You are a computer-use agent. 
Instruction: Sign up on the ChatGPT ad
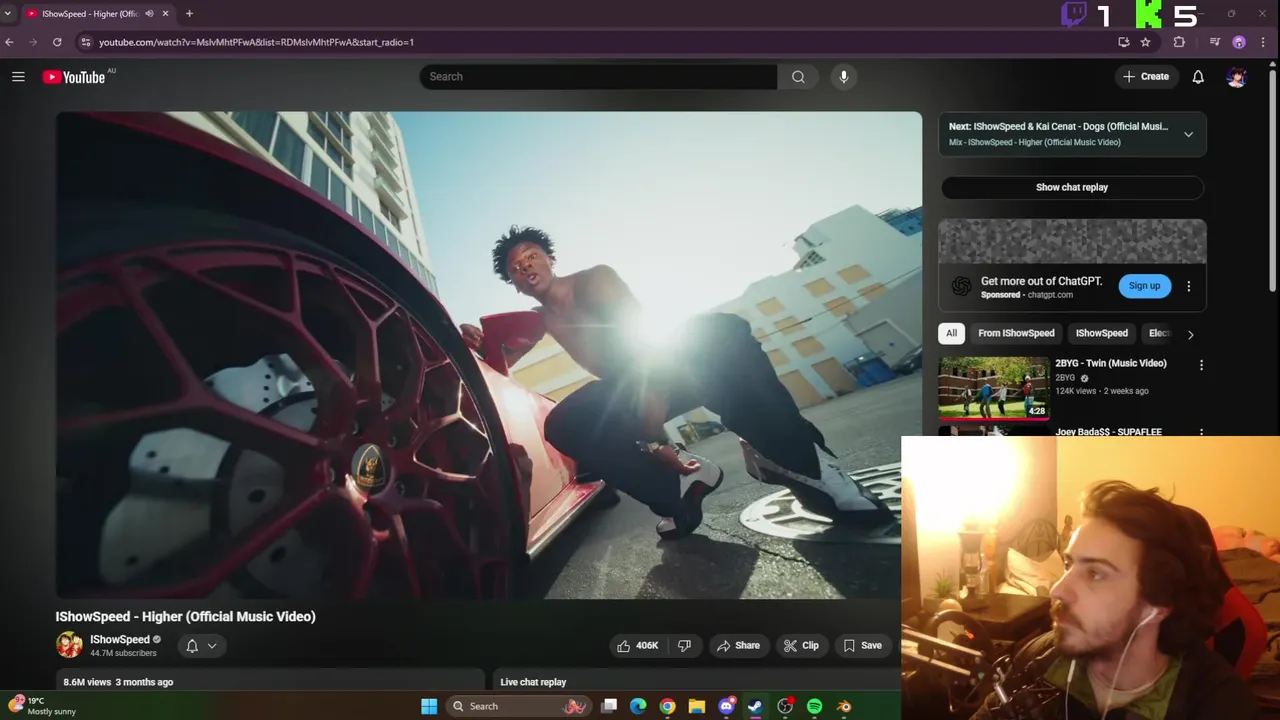(1144, 286)
